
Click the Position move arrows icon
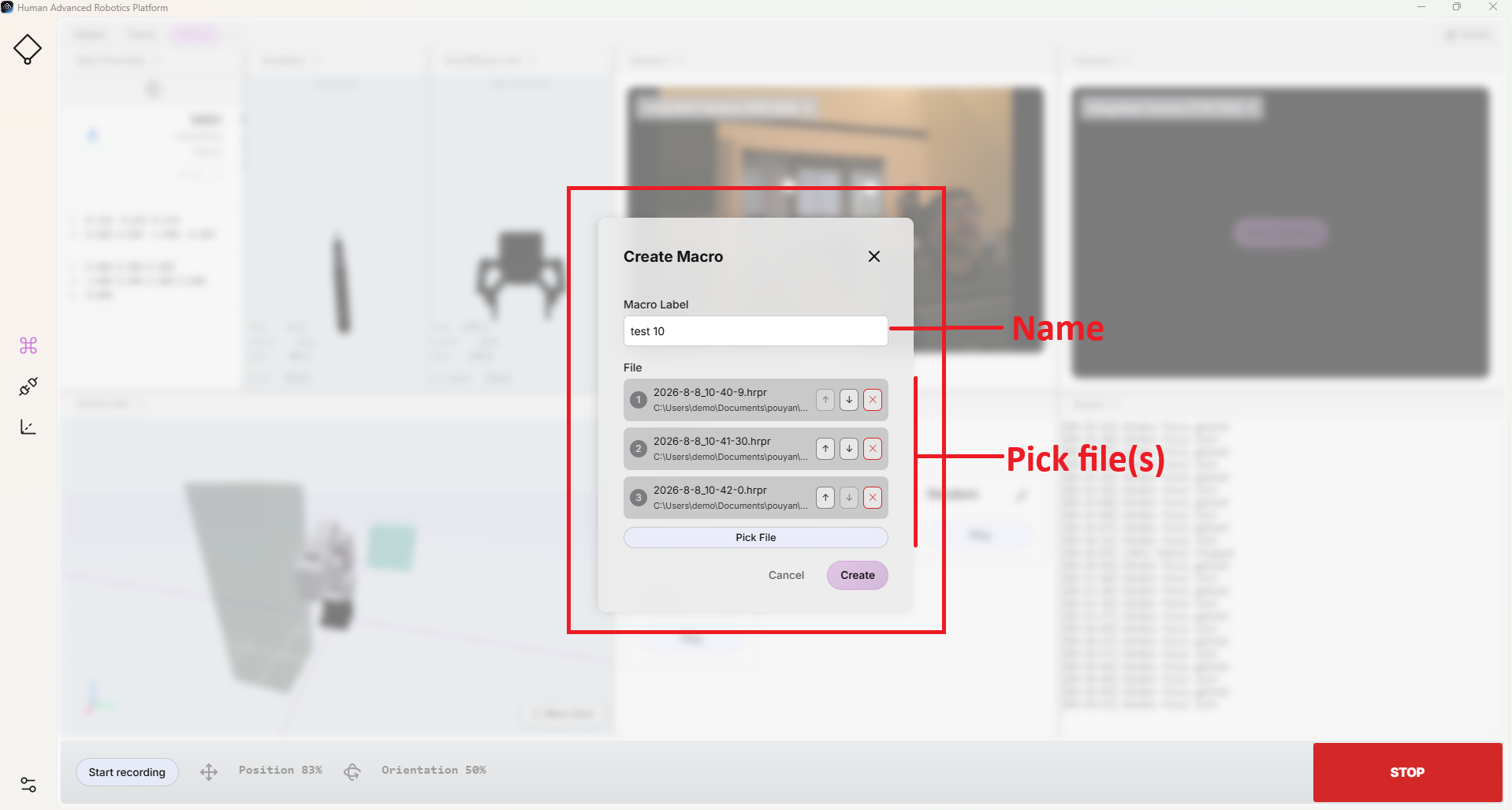pyautogui.click(x=209, y=772)
